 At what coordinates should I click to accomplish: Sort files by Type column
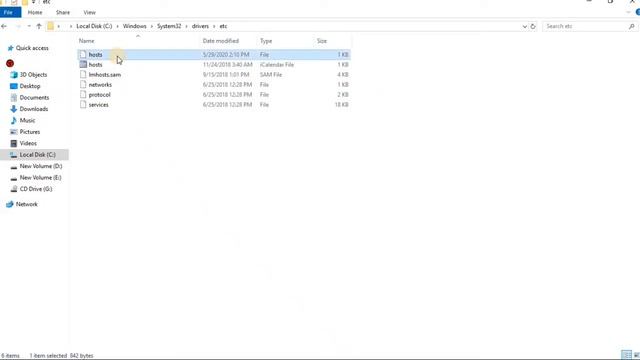tap(266, 41)
